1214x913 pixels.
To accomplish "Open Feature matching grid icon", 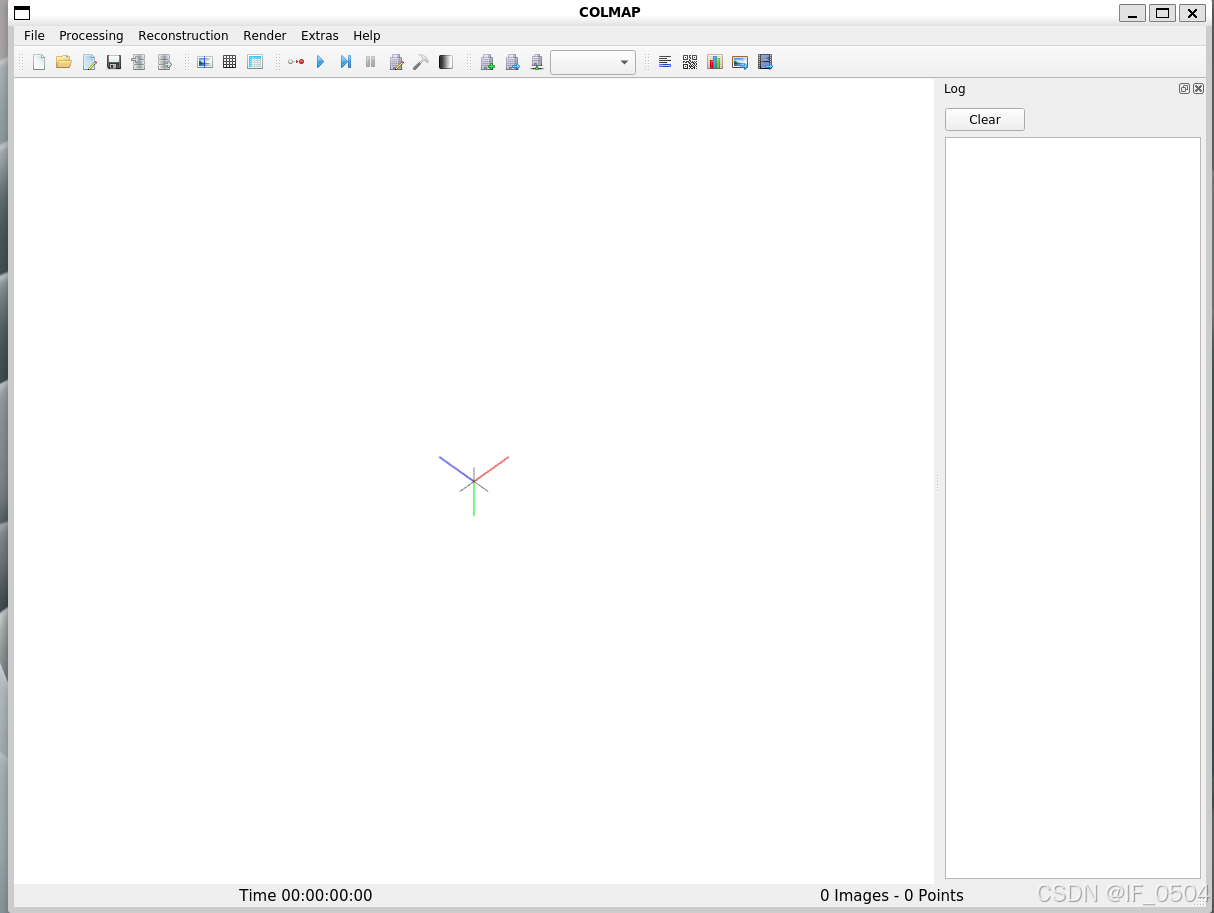I will [x=230, y=62].
